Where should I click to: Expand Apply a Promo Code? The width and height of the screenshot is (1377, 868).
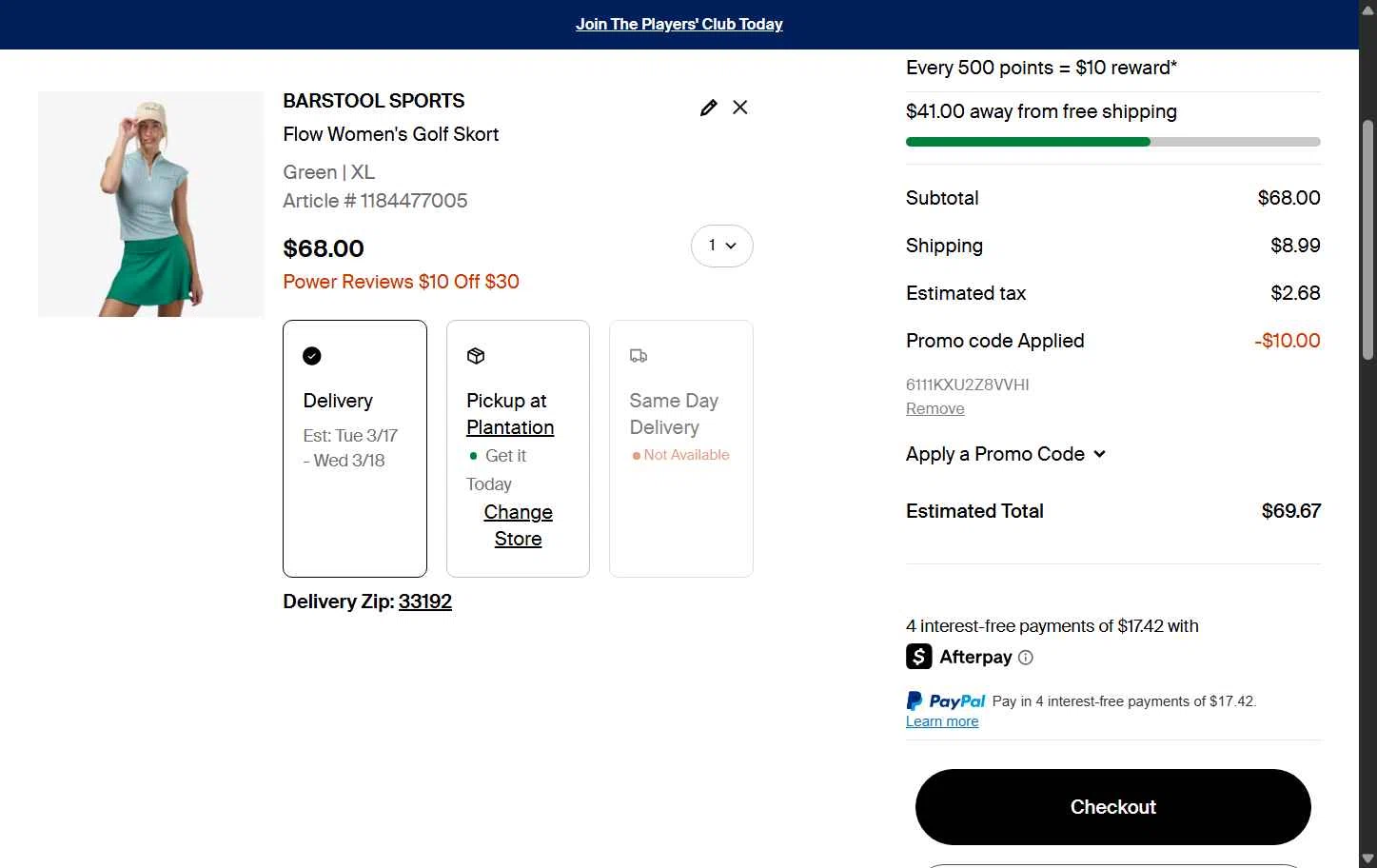pyautogui.click(x=1005, y=454)
